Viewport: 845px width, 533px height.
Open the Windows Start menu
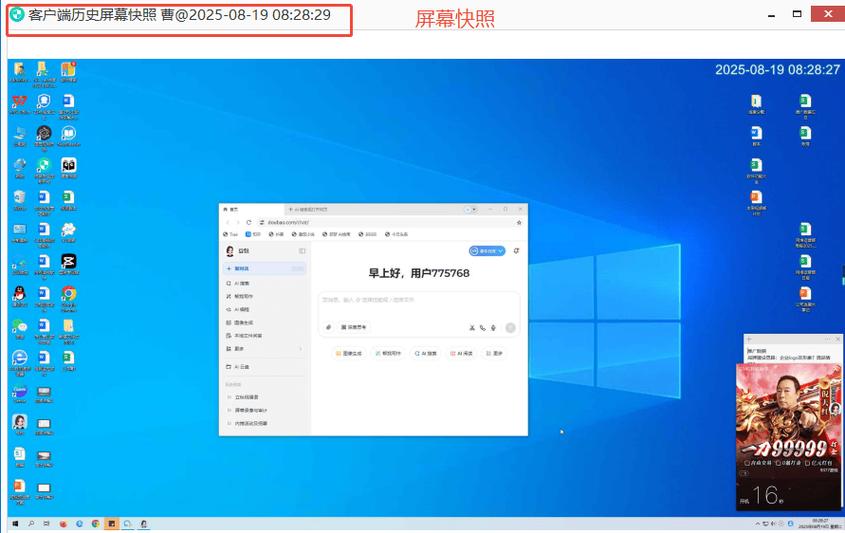(x=15, y=523)
